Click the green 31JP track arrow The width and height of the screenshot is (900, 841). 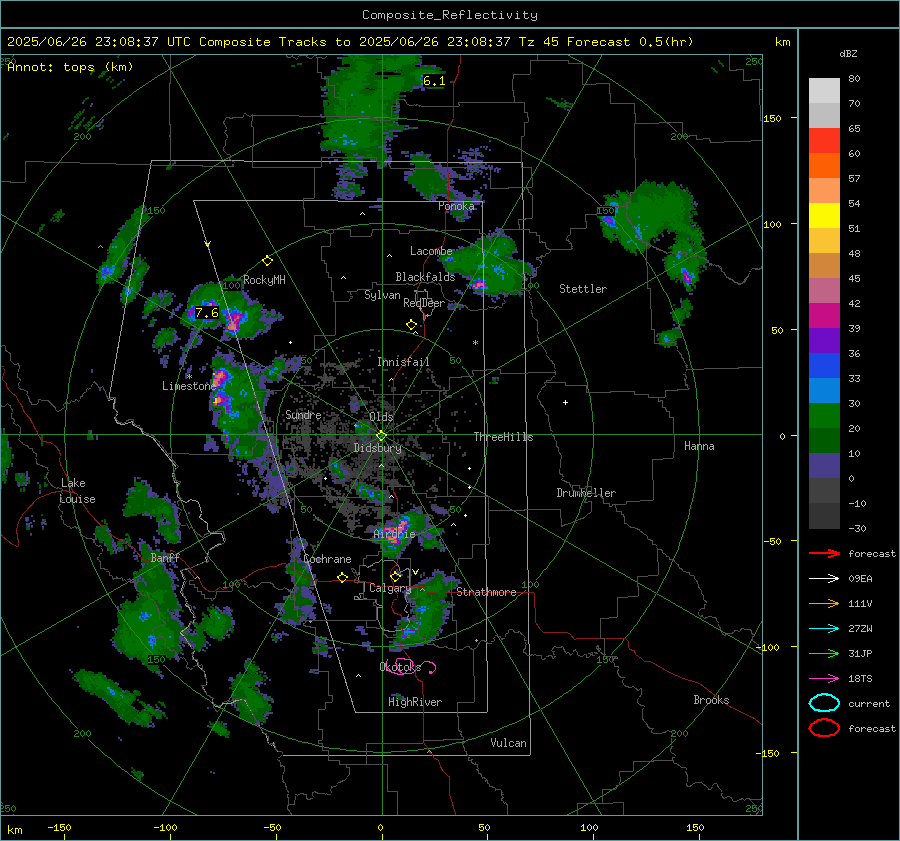coord(824,654)
